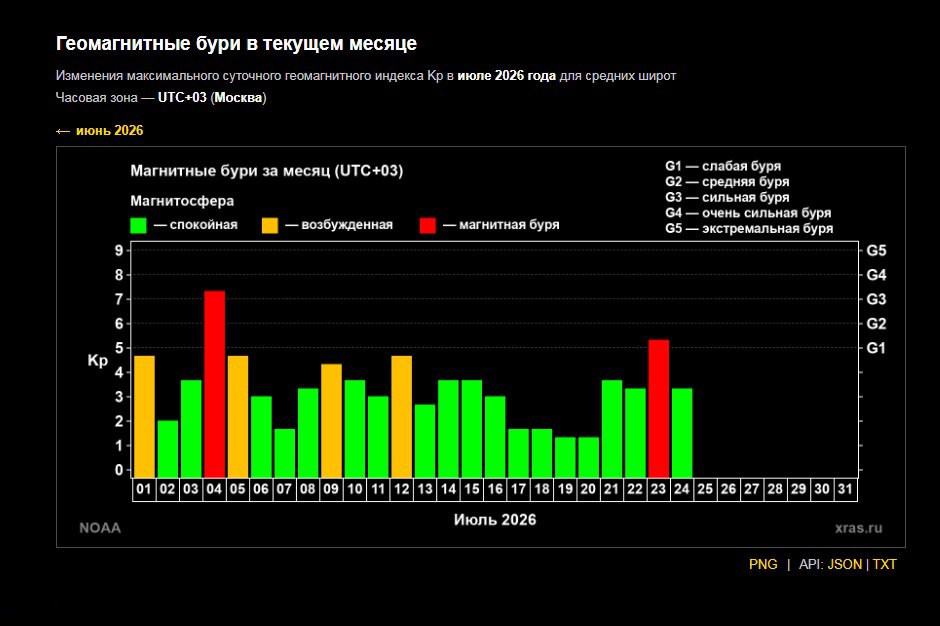Click day label 25 on the axis

coord(705,489)
